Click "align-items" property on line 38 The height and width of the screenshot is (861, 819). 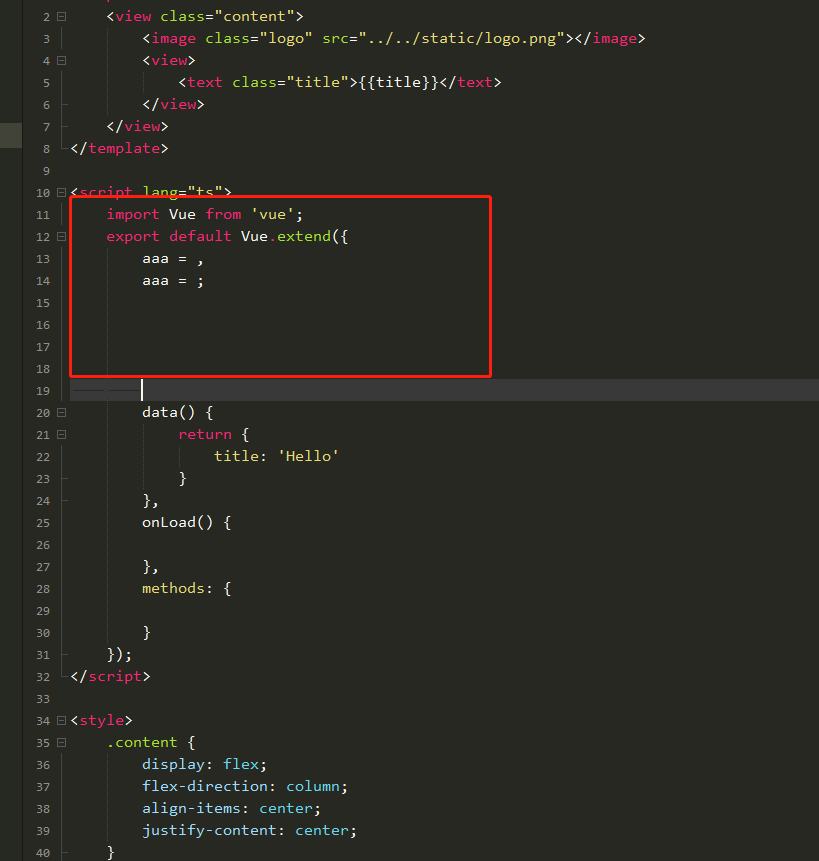(x=191, y=808)
